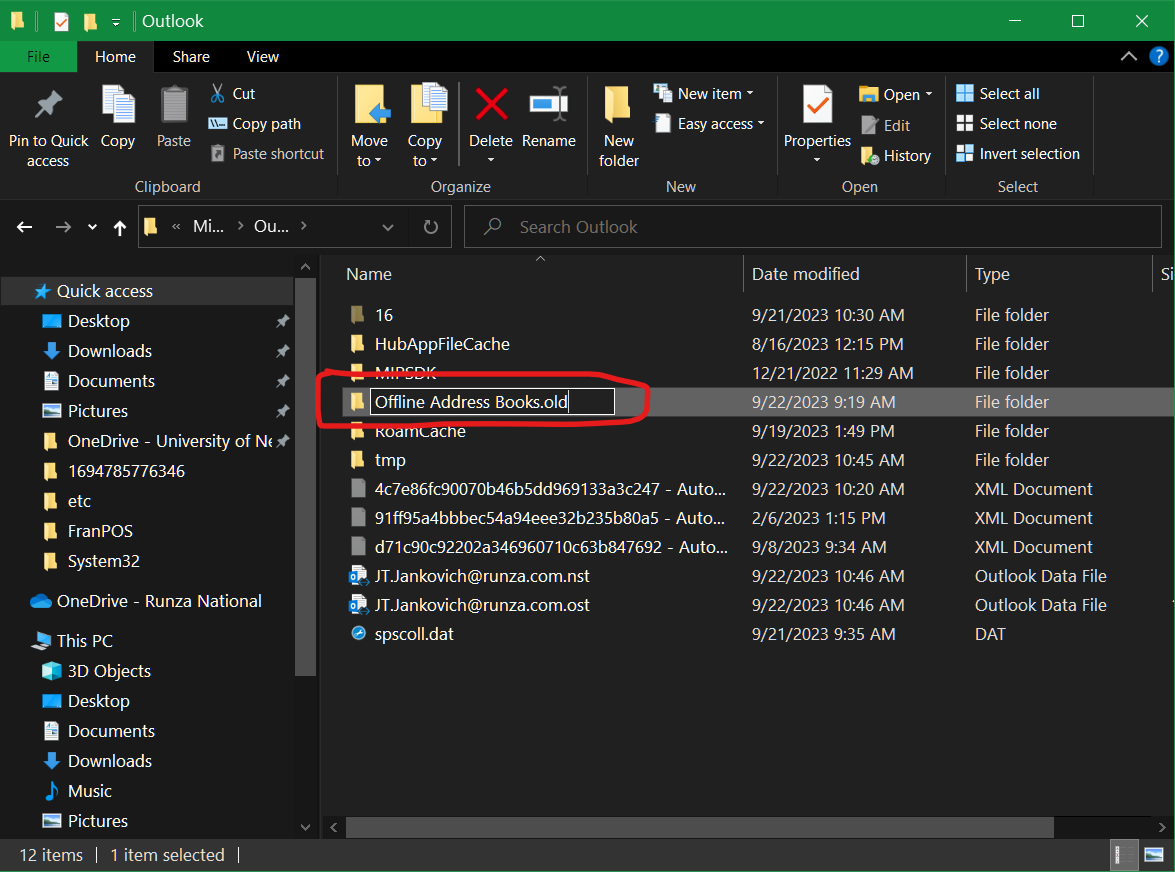
Task: Click the horizontal scrollbar of file list
Action: (x=699, y=828)
